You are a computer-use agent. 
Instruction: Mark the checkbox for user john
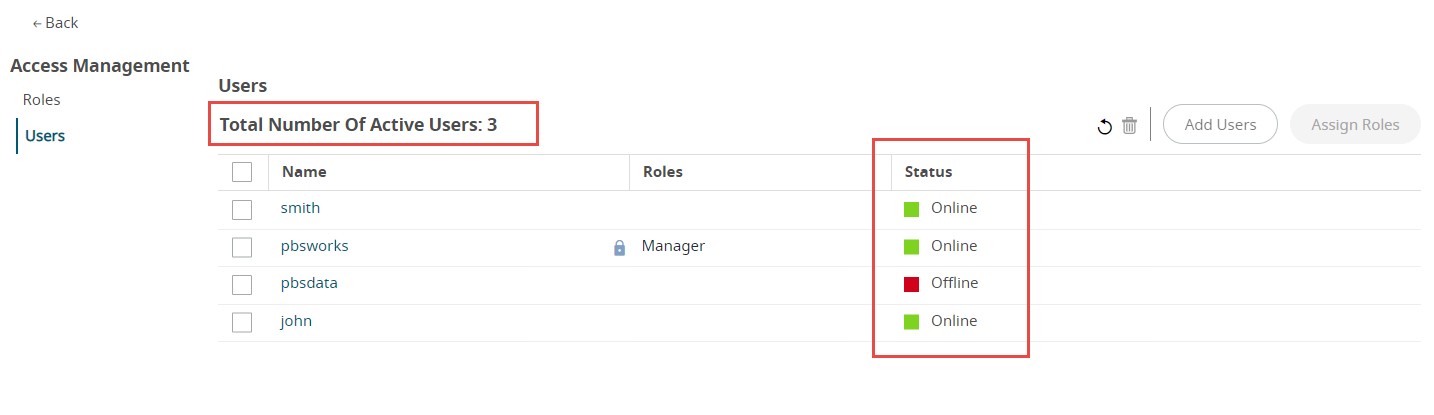242,322
